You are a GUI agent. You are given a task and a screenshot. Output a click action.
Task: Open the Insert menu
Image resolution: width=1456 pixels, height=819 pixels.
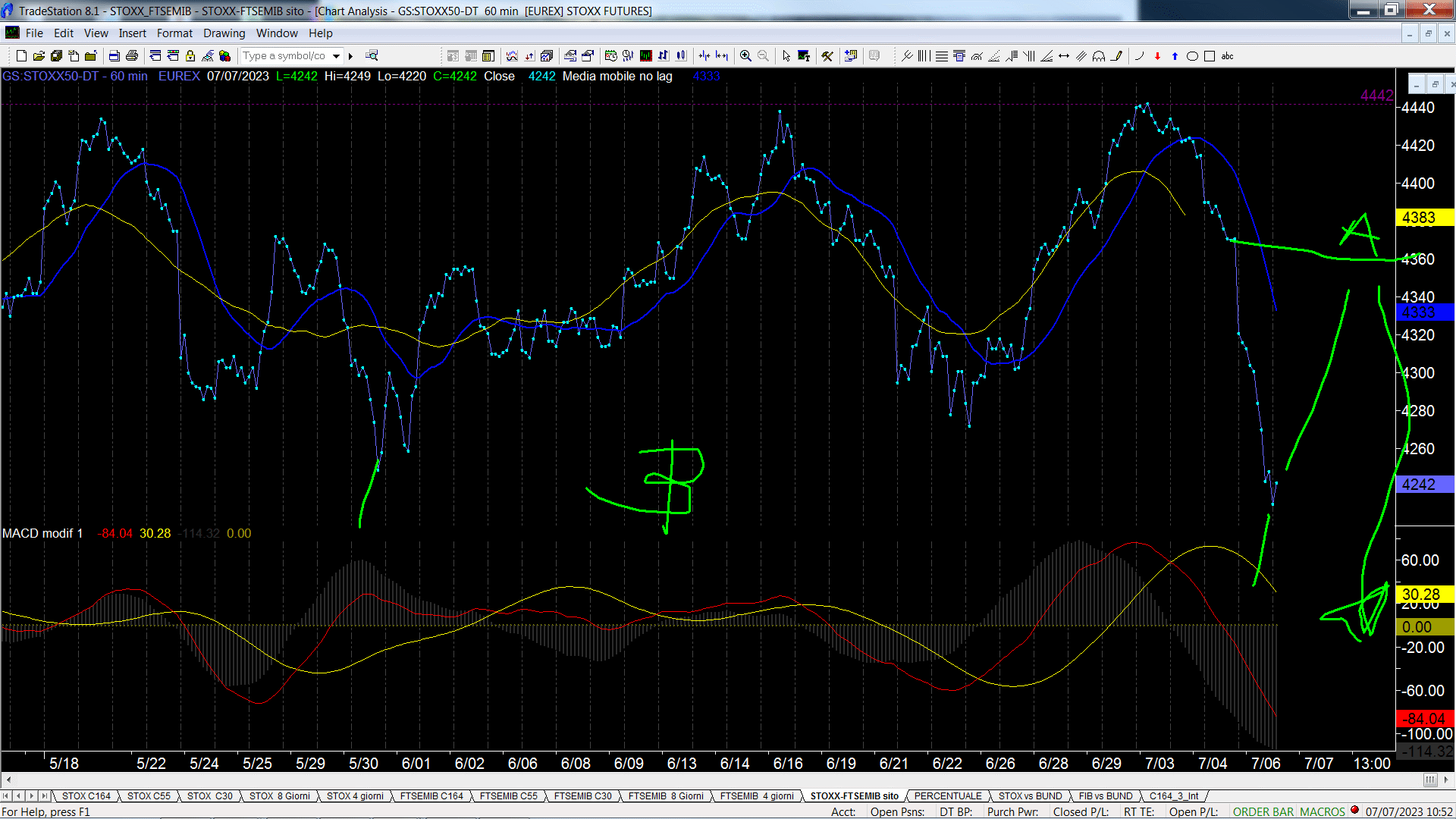(x=132, y=33)
